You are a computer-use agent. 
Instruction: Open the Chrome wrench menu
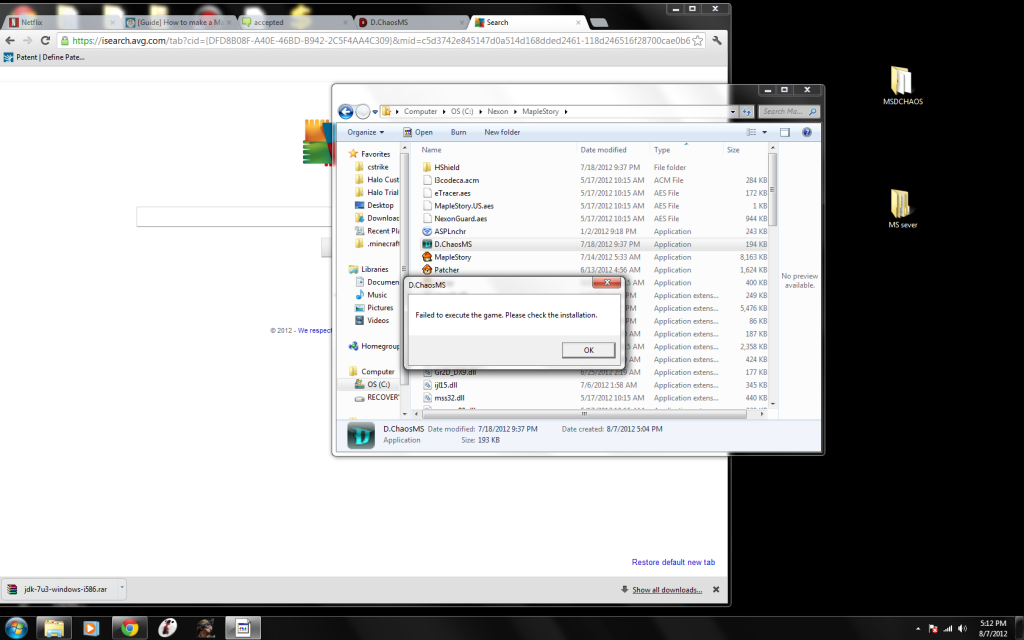point(717,40)
